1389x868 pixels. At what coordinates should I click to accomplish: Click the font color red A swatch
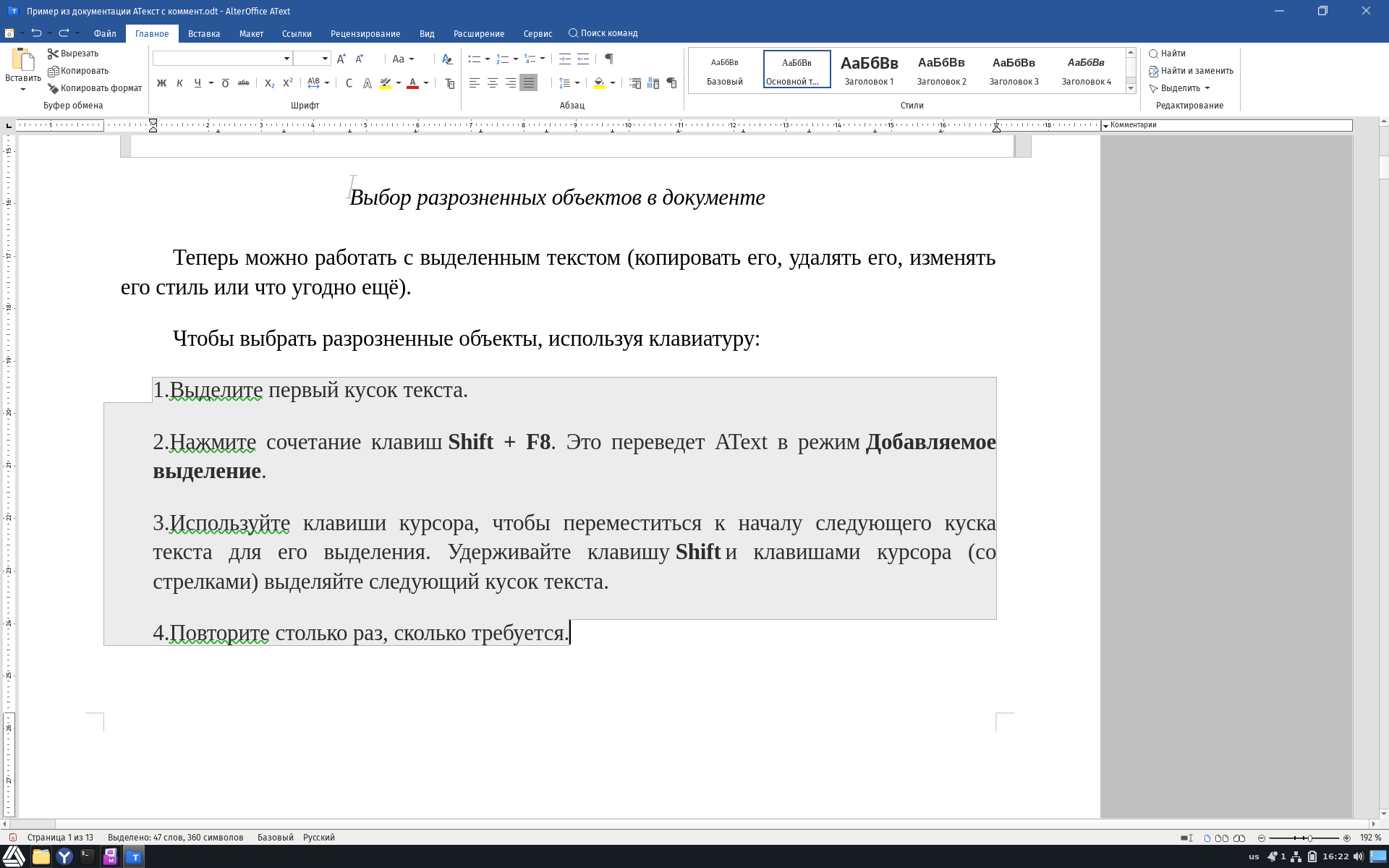(412, 83)
